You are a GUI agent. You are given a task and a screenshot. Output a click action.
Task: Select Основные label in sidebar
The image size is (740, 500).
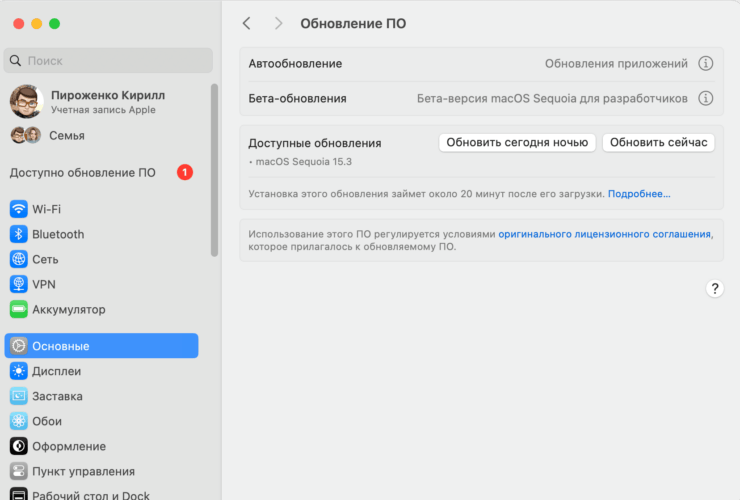pos(60,346)
